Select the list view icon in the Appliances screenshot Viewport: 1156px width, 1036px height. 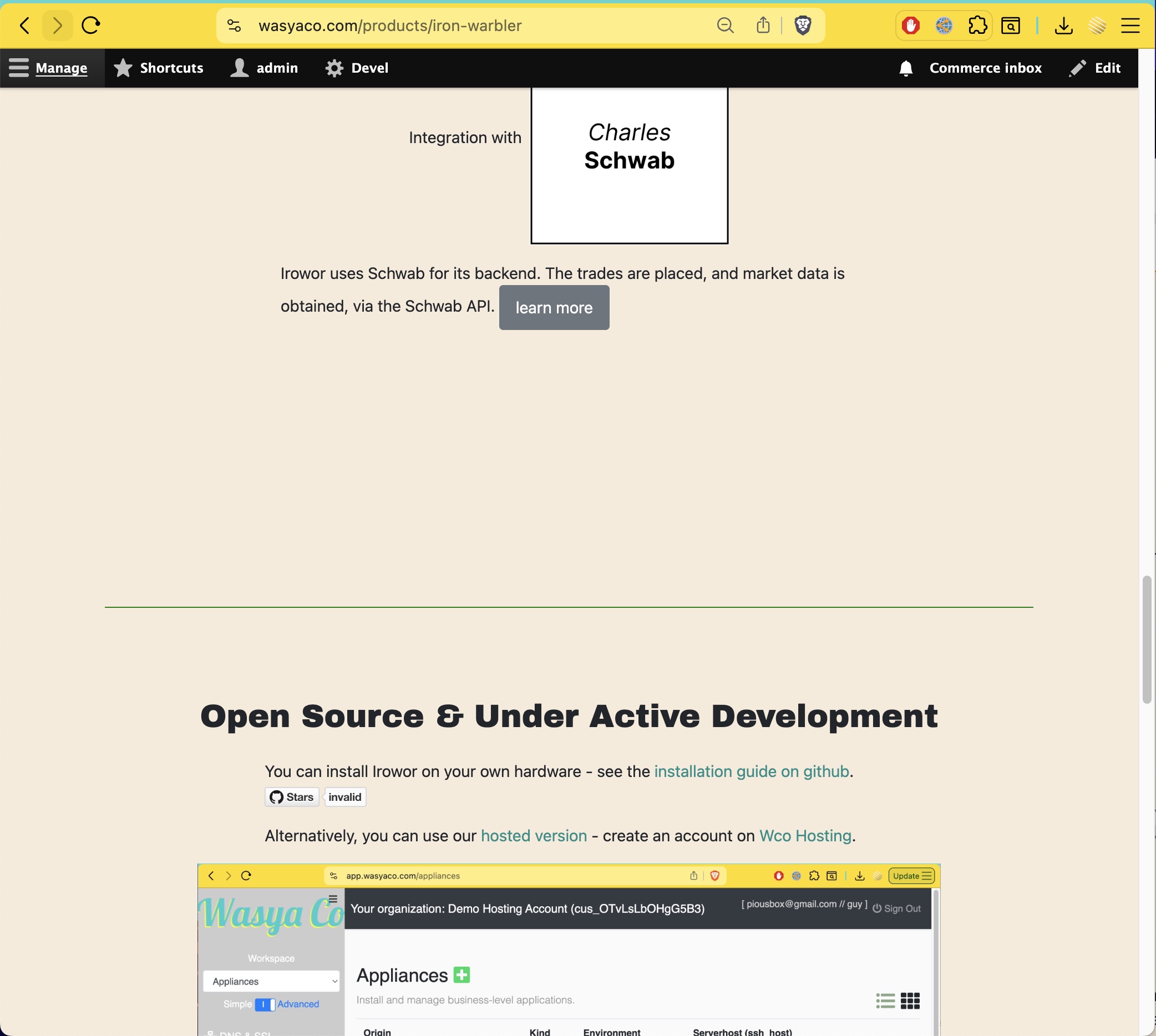point(885,1001)
